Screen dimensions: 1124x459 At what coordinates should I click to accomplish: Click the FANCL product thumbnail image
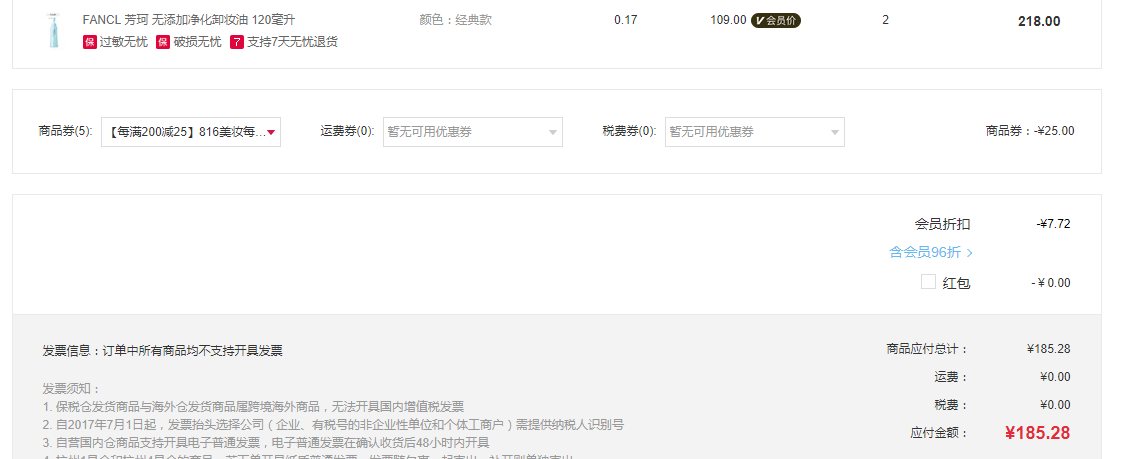53,31
